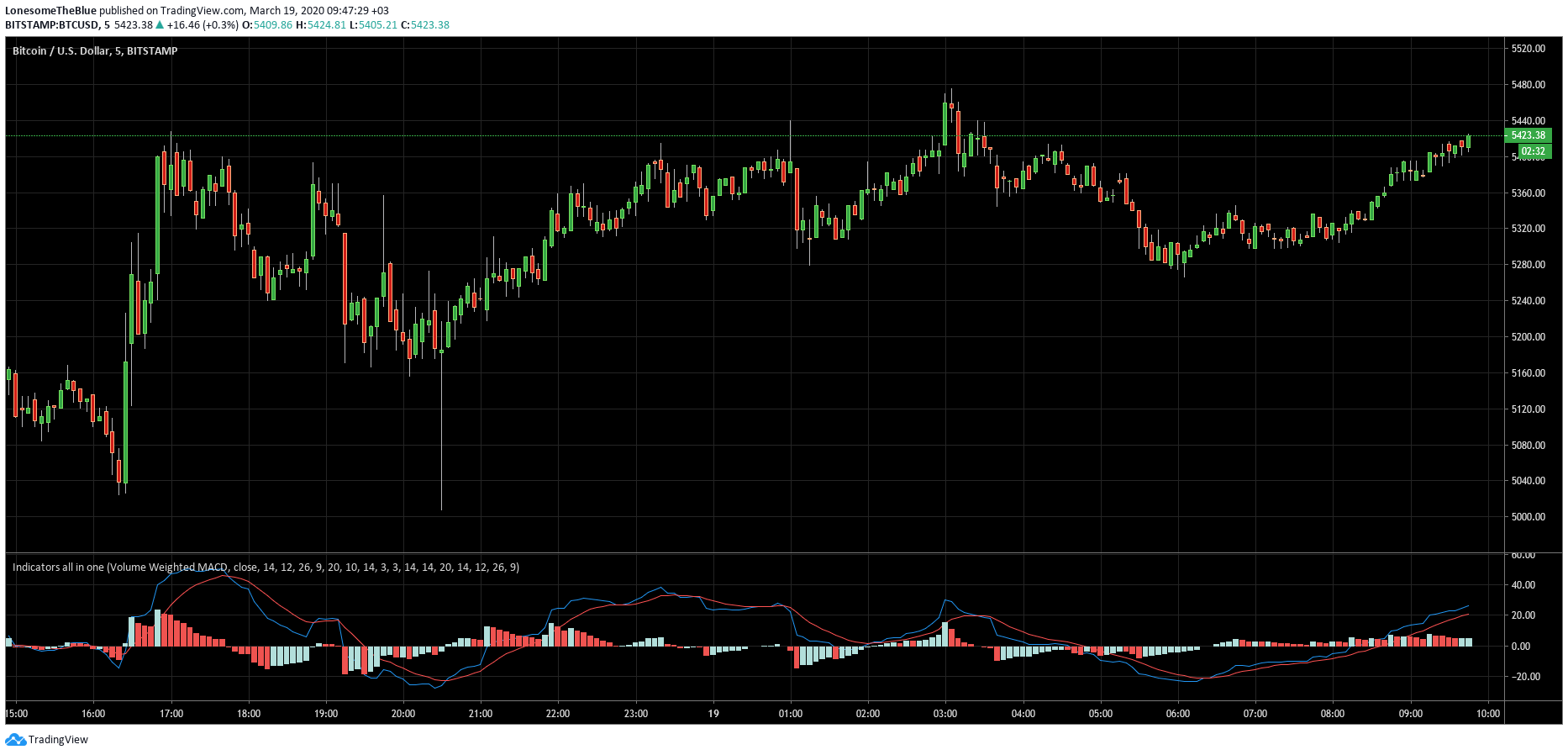
Task: Click the BITSTAMP:BTCUSD ticker symbol text
Action: pos(52,25)
